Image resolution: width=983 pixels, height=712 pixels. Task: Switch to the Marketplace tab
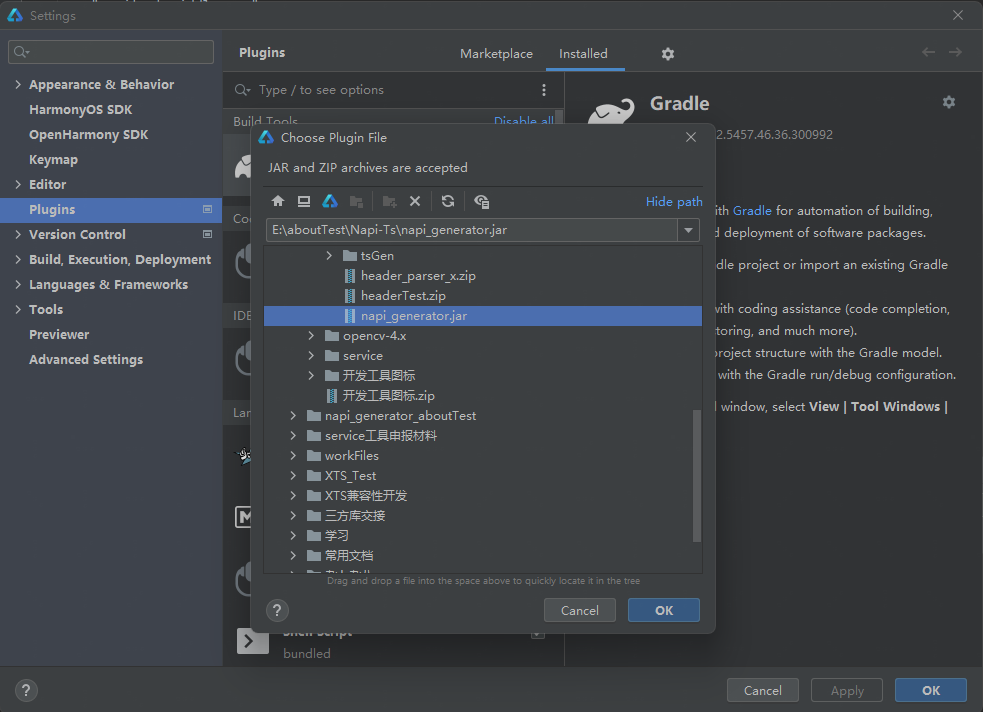[x=496, y=54]
